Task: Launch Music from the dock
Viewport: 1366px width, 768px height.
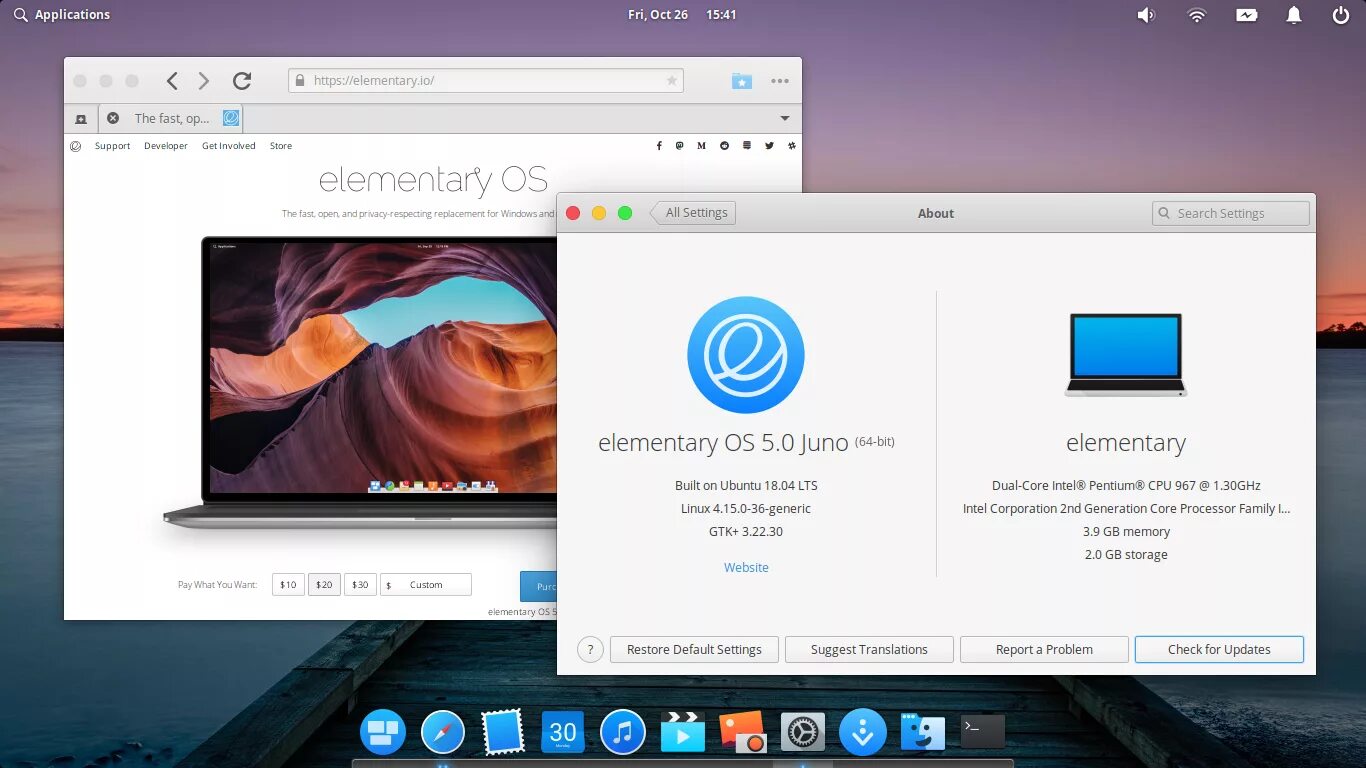Action: click(623, 732)
